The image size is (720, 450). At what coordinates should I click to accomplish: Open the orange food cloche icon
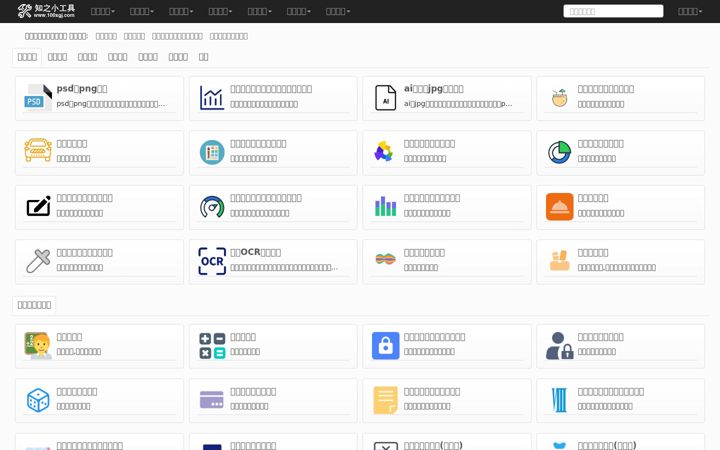[x=559, y=207]
